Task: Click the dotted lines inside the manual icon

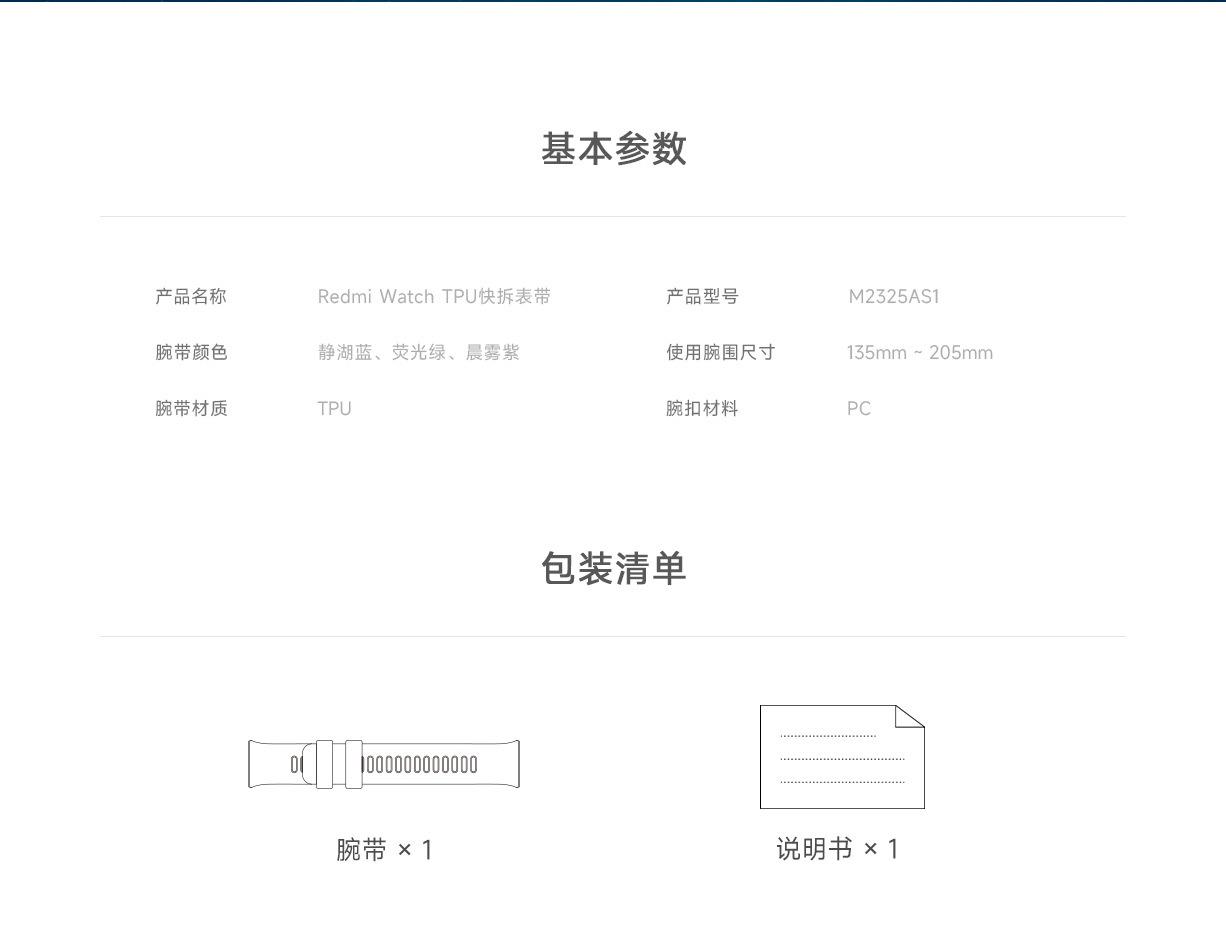Action: 841,758
